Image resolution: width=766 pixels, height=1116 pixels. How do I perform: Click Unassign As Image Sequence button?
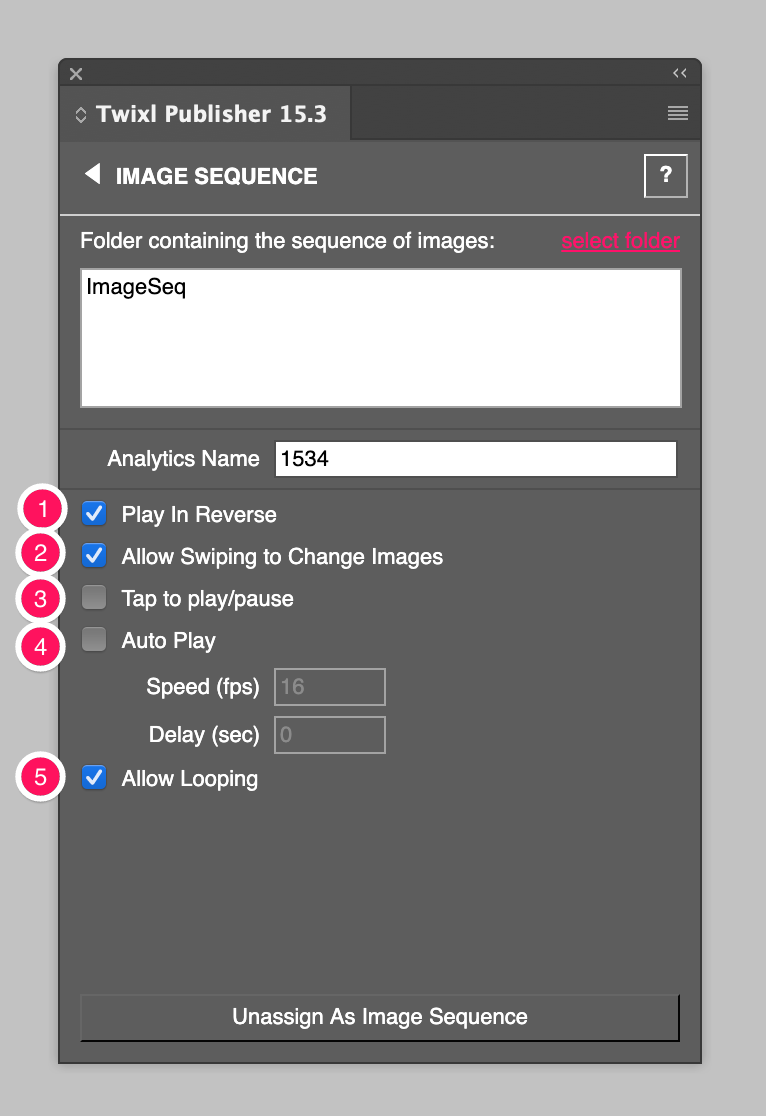(379, 1017)
